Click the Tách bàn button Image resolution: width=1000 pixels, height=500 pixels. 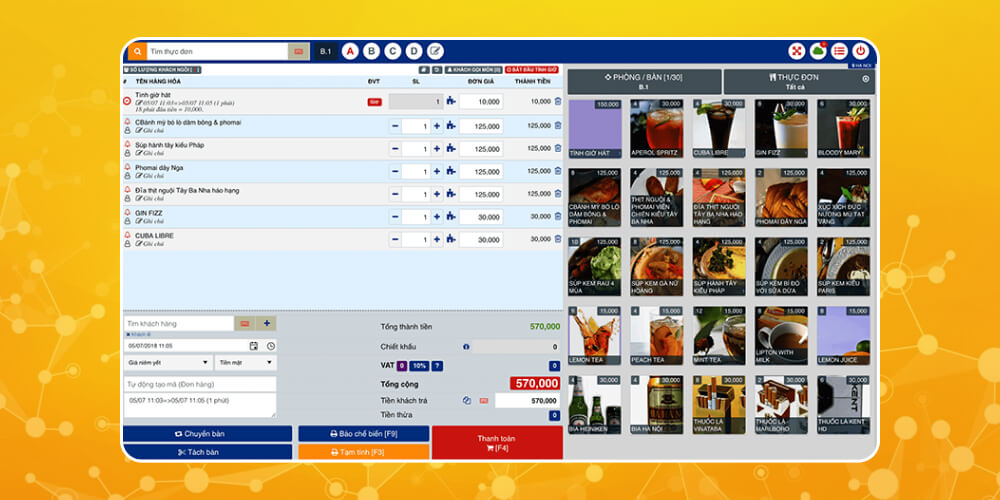click(x=207, y=452)
